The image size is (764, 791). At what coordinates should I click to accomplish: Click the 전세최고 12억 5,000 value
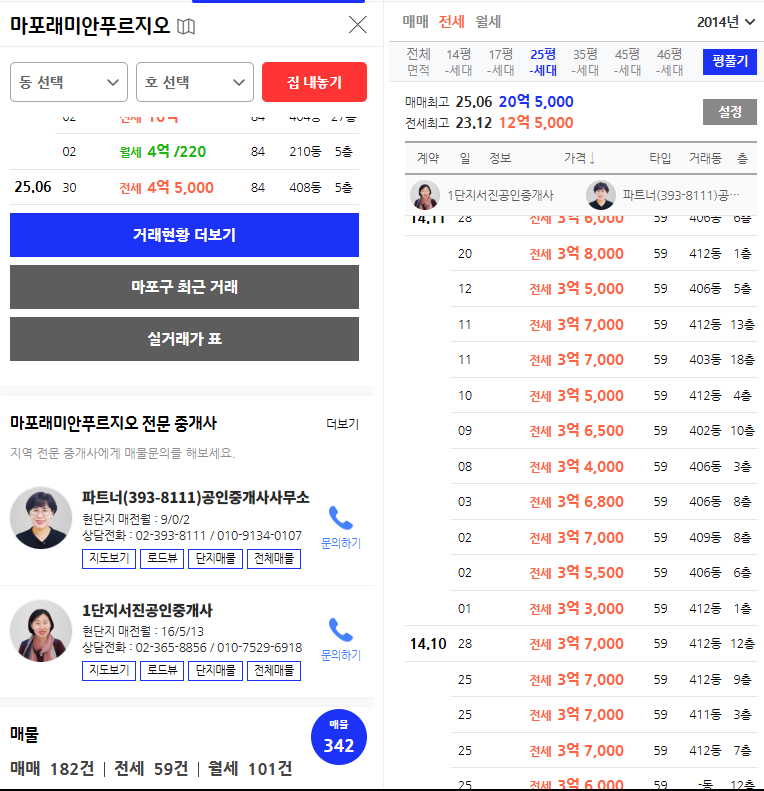(536, 123)
